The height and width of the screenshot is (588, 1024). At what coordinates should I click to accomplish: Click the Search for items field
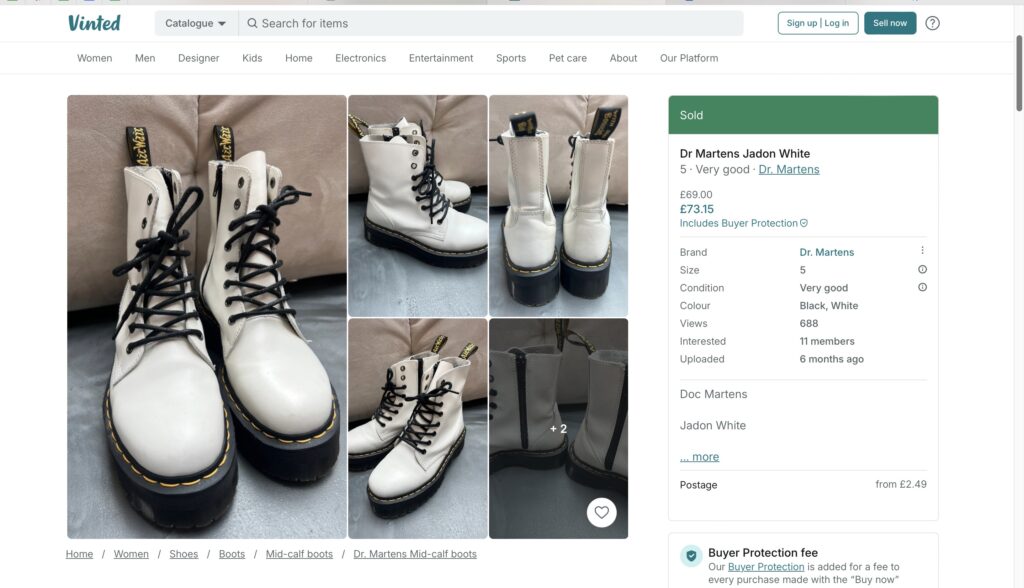click(x=490, y=24)
